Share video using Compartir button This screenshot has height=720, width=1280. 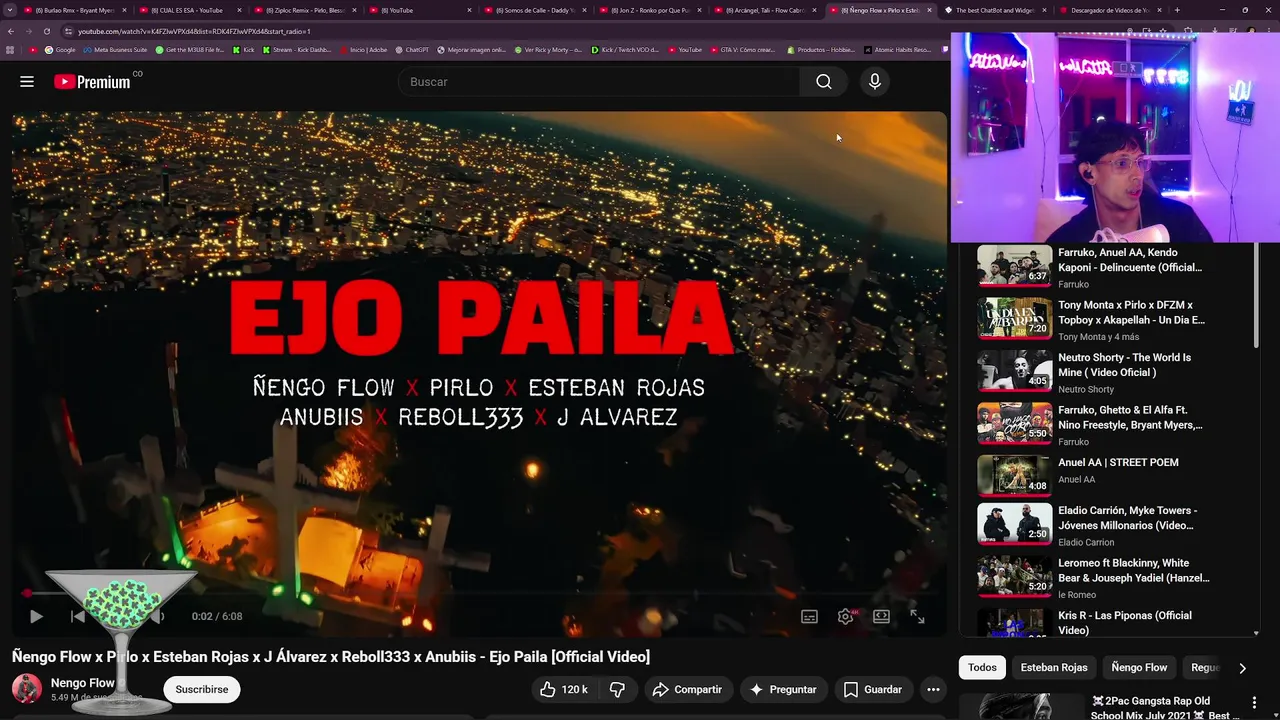coord(687,689)
